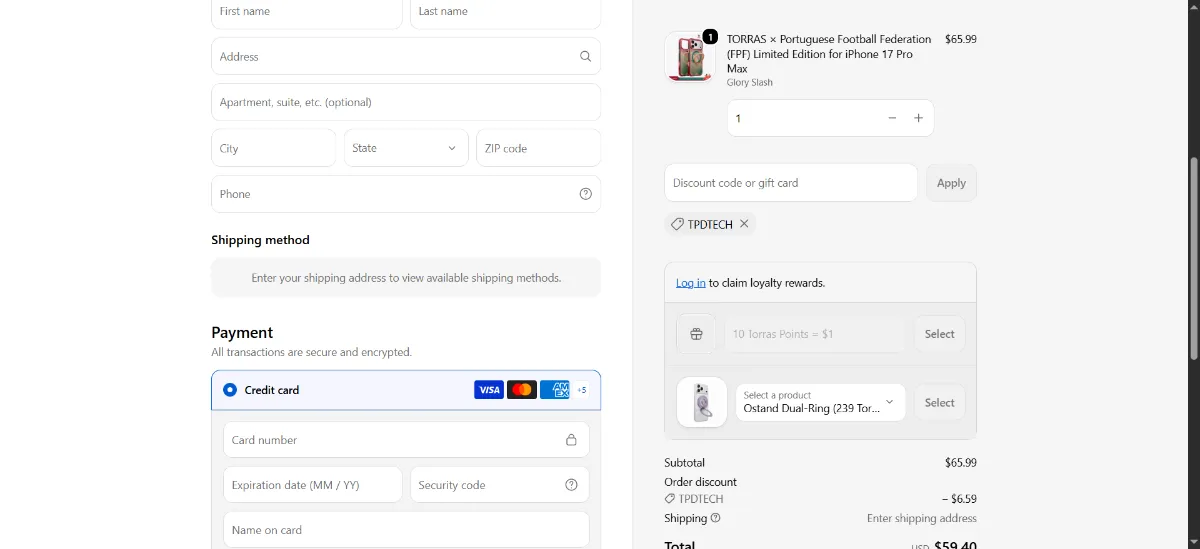Focus the Phone field

(x=406, y=194)
